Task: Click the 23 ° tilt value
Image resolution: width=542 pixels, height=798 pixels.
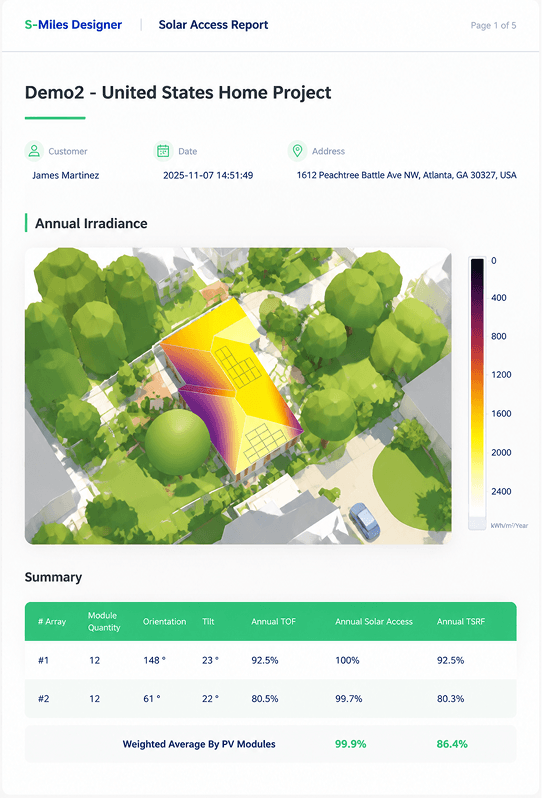Action: (210, 660)
